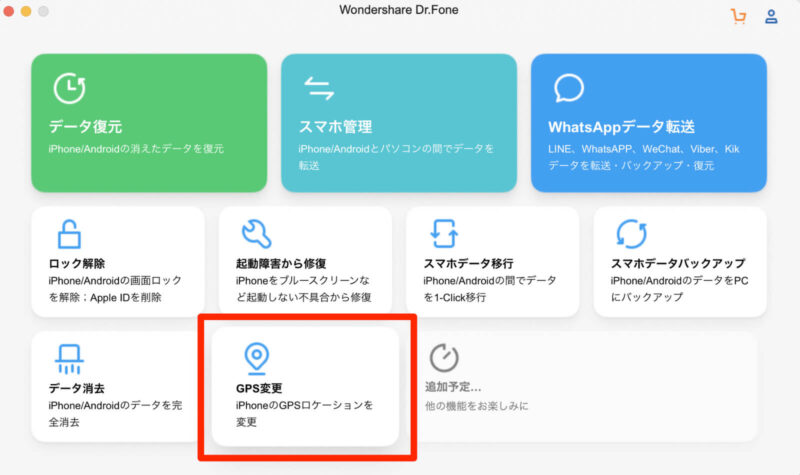Click '他の機能をお楽しみに' text
Screen dimensions: 800x475
click(477, 406)
